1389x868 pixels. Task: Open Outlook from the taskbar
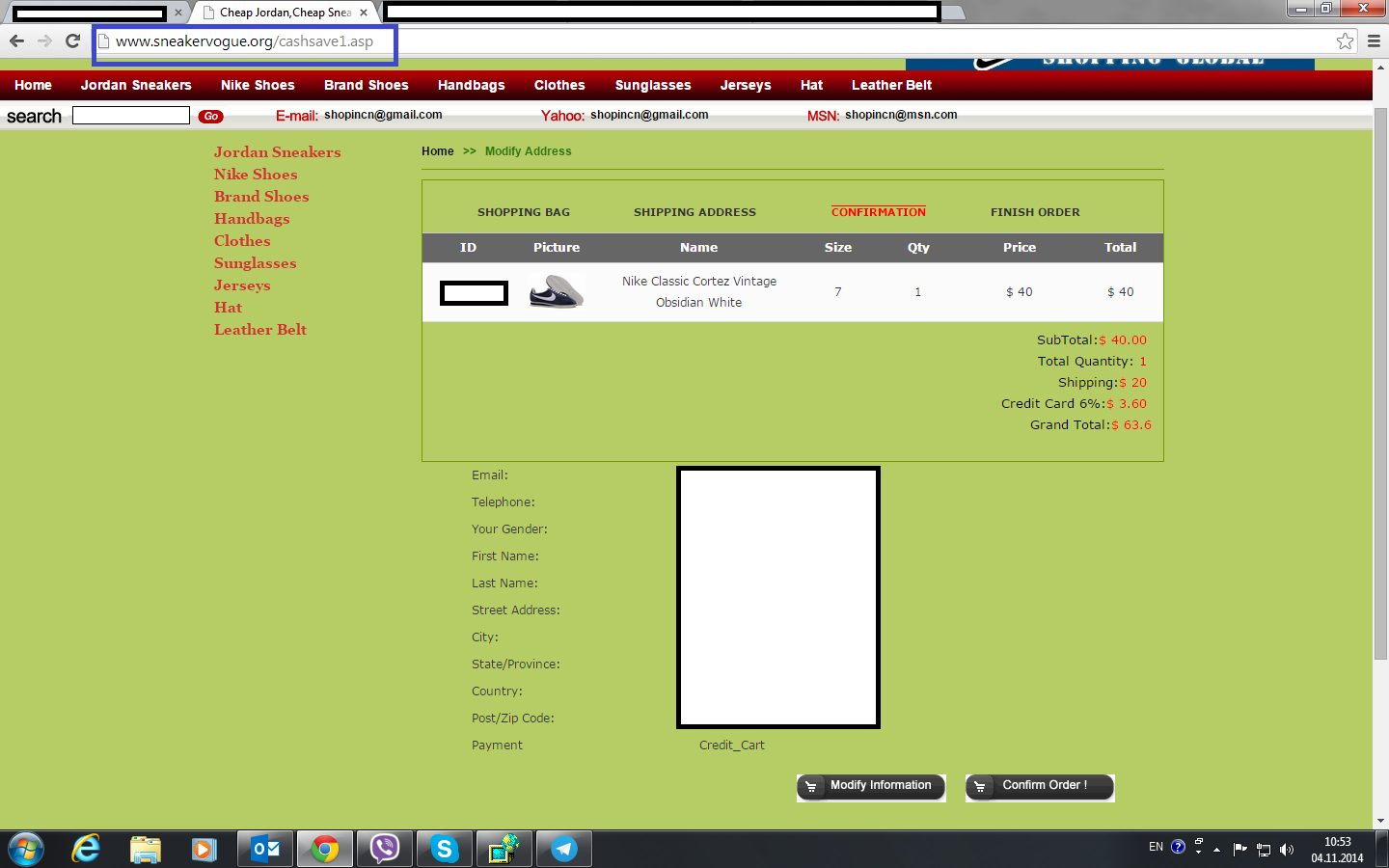[265, 849]
